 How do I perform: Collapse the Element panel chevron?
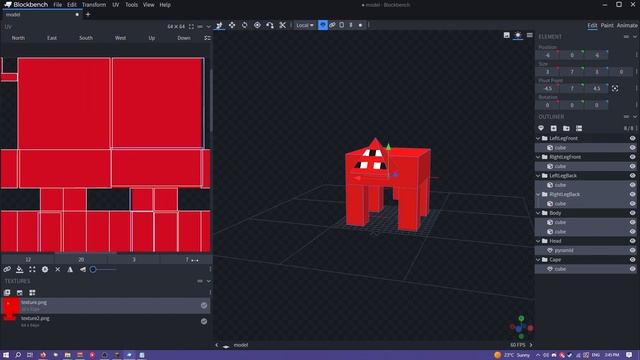point(635,37)
